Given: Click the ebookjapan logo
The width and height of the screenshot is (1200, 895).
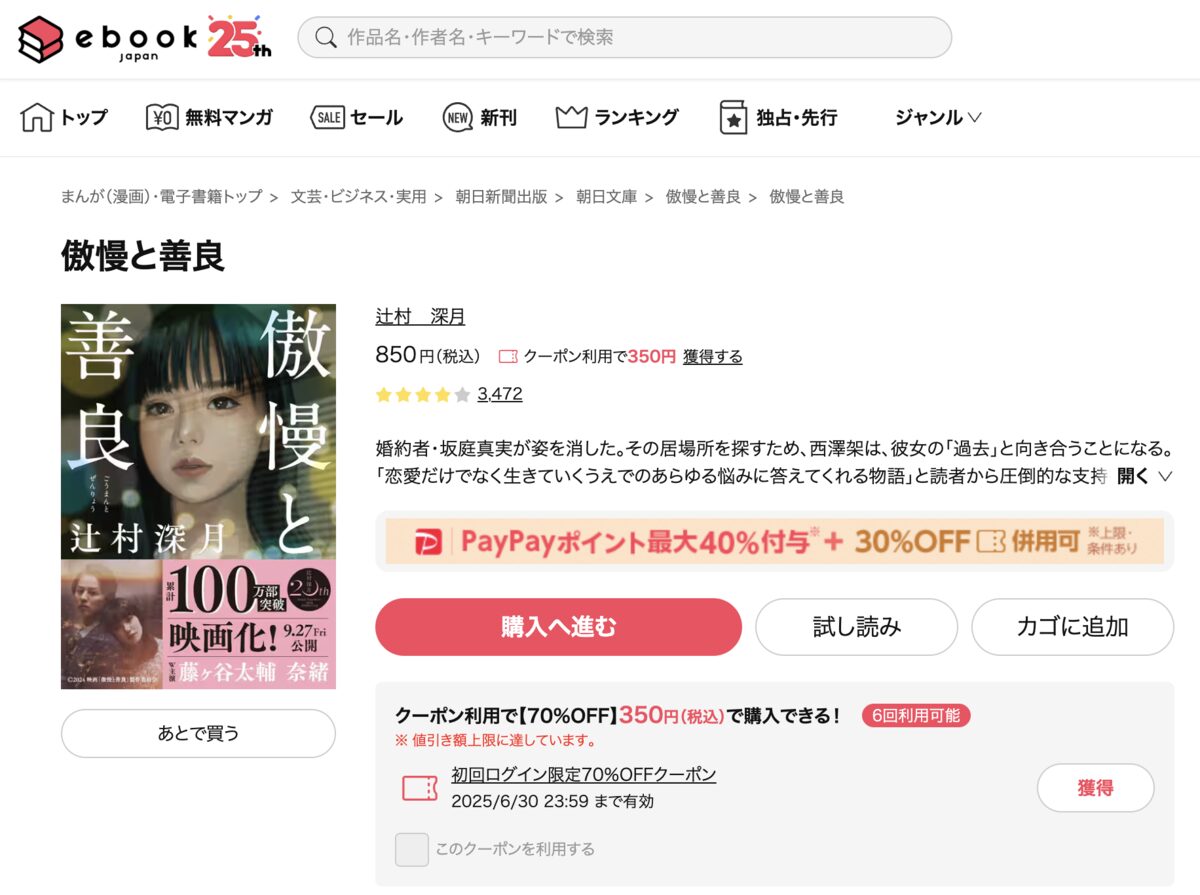Looking at the screenshot, I should point(108,39).
